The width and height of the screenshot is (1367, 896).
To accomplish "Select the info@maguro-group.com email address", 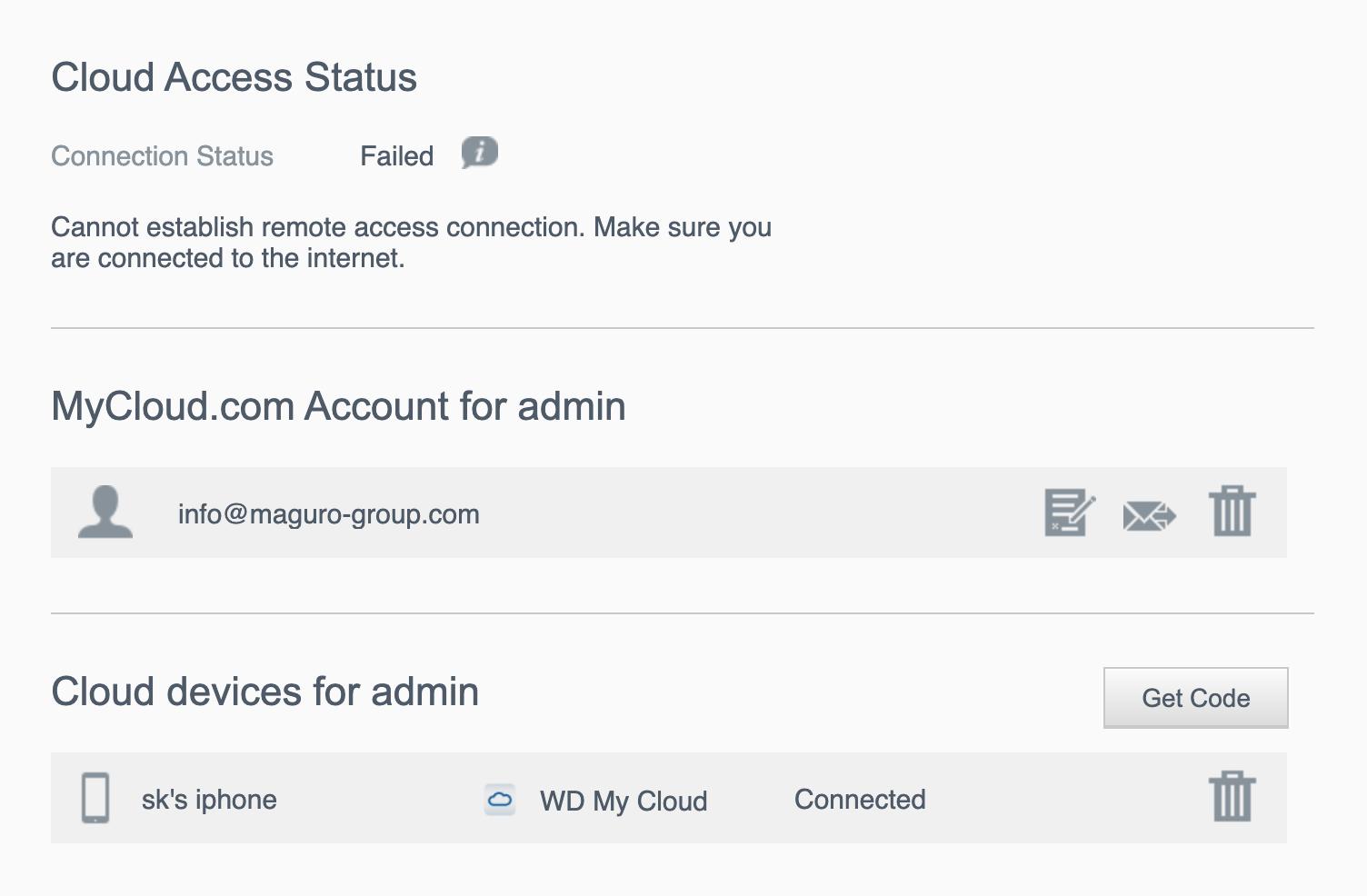I will (x=328, y=514).
